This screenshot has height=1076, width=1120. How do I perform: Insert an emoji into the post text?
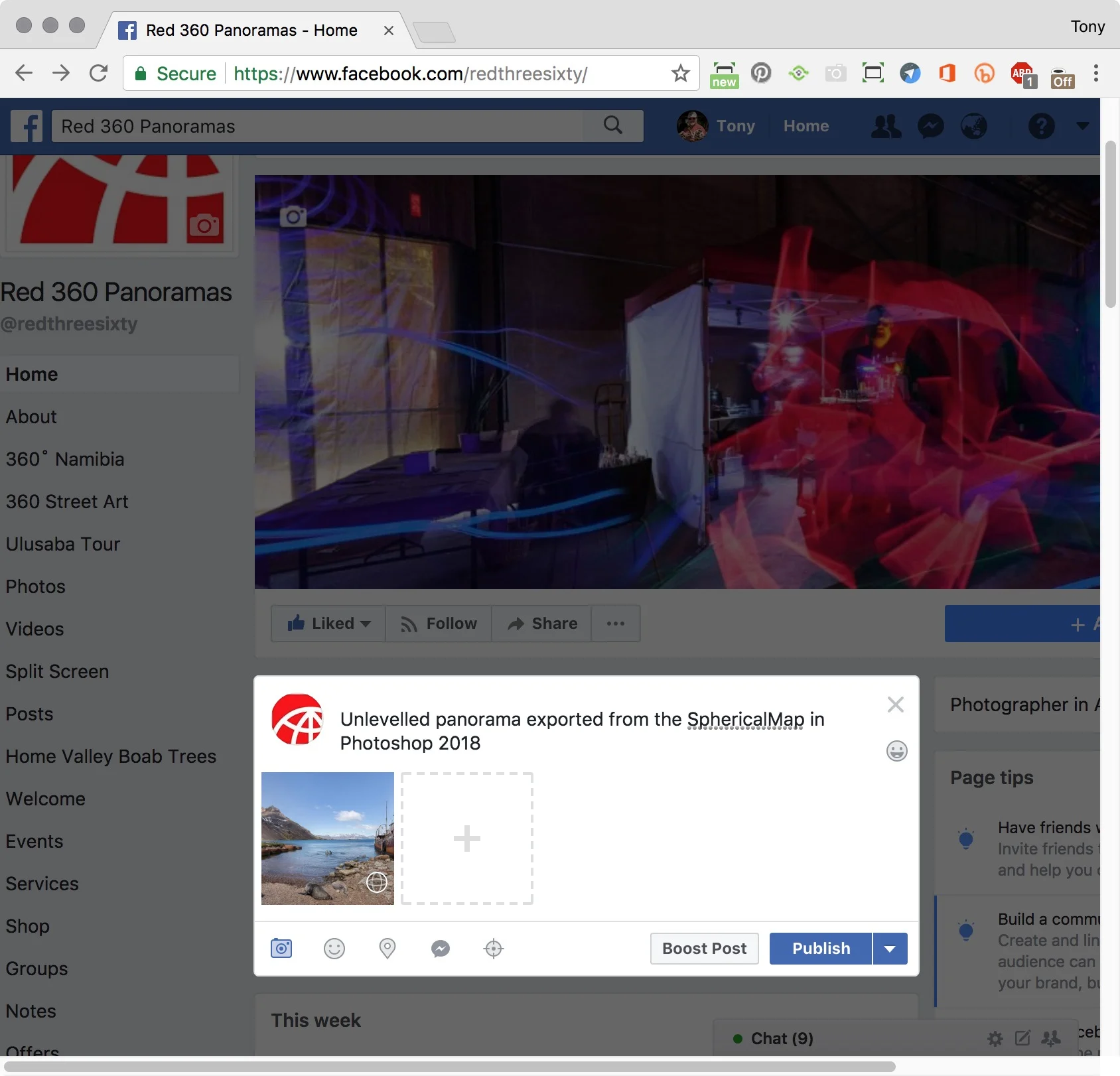(x=896, y=751)
